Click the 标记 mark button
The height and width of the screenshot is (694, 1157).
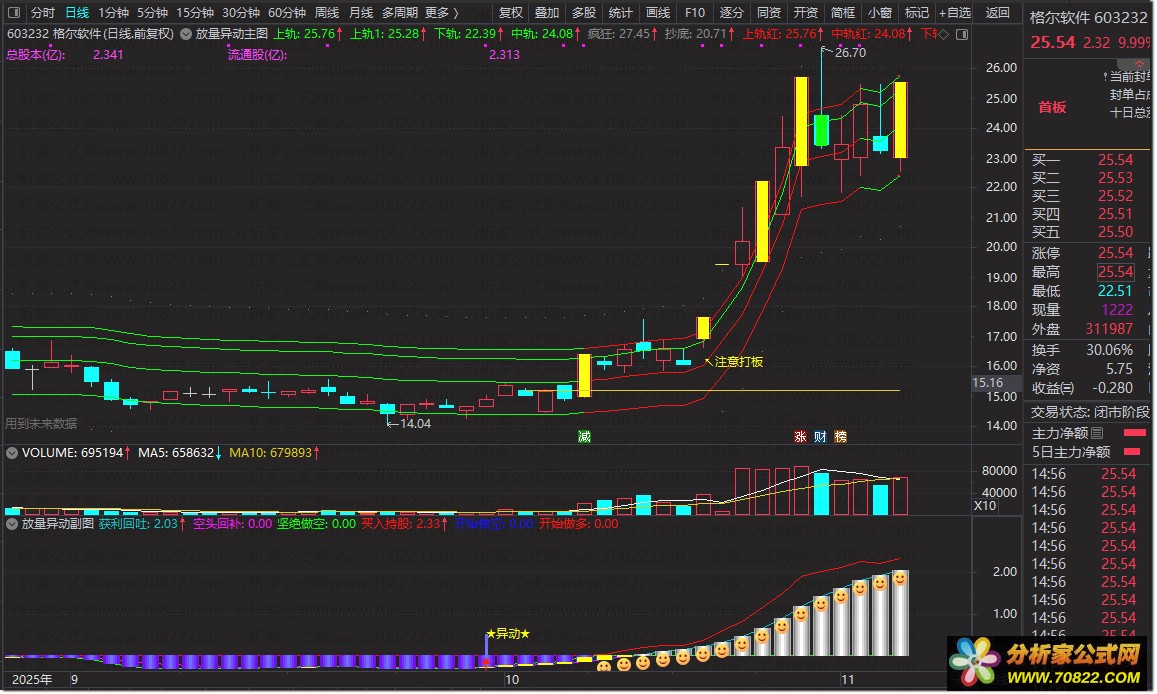point(916,13)
